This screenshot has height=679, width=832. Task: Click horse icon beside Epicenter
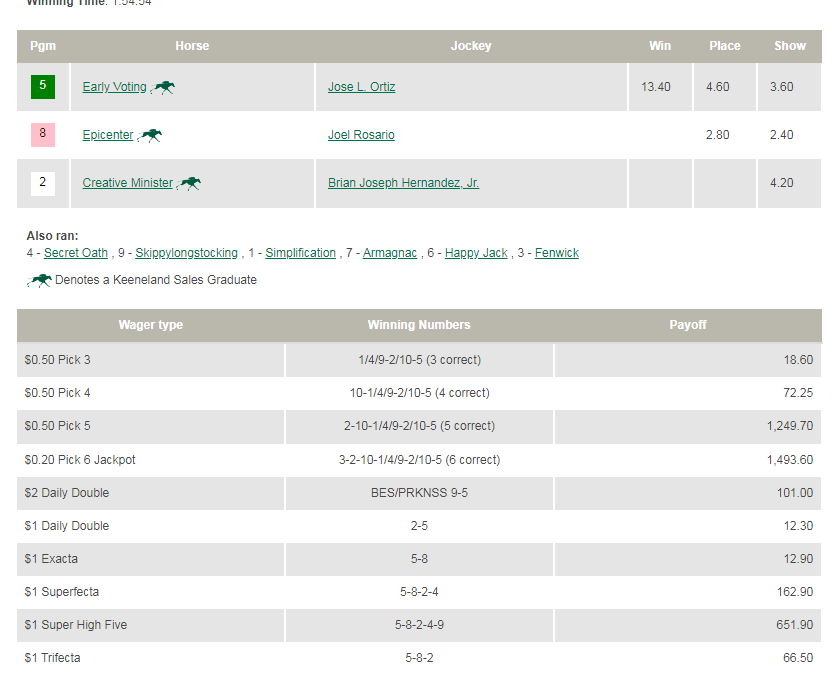[151, 136]
